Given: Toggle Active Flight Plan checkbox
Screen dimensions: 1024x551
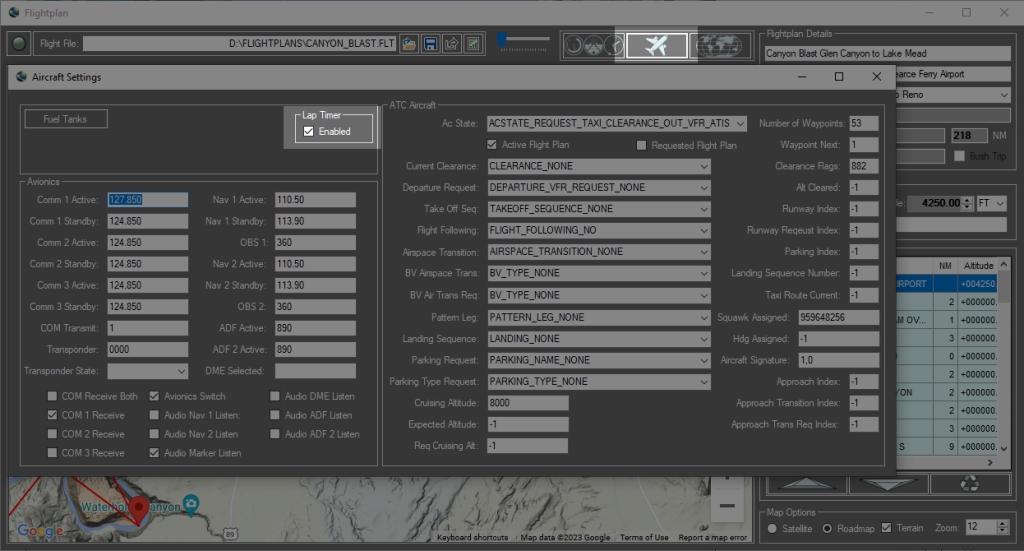Looking at the screenshot, I should click(x=492, y=144).
